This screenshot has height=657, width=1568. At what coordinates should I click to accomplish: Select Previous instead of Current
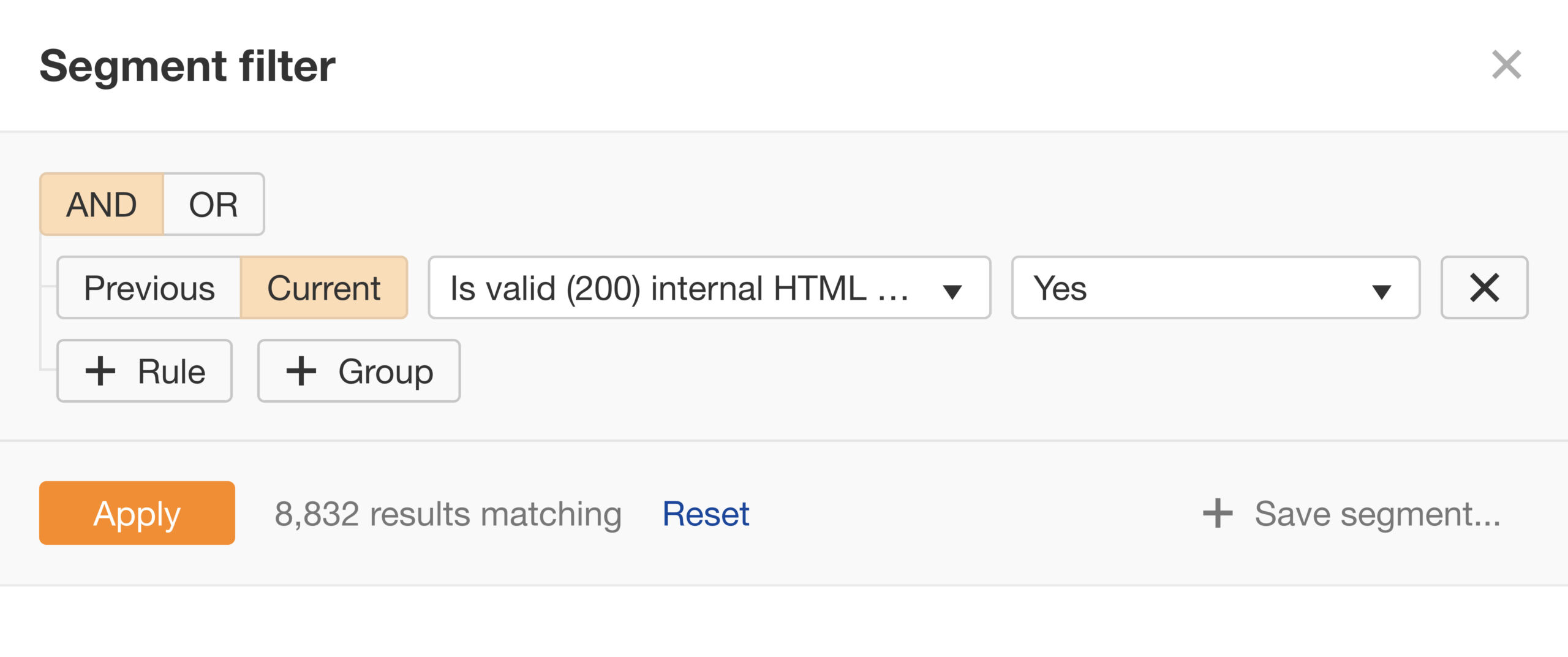tap(150, 288)
